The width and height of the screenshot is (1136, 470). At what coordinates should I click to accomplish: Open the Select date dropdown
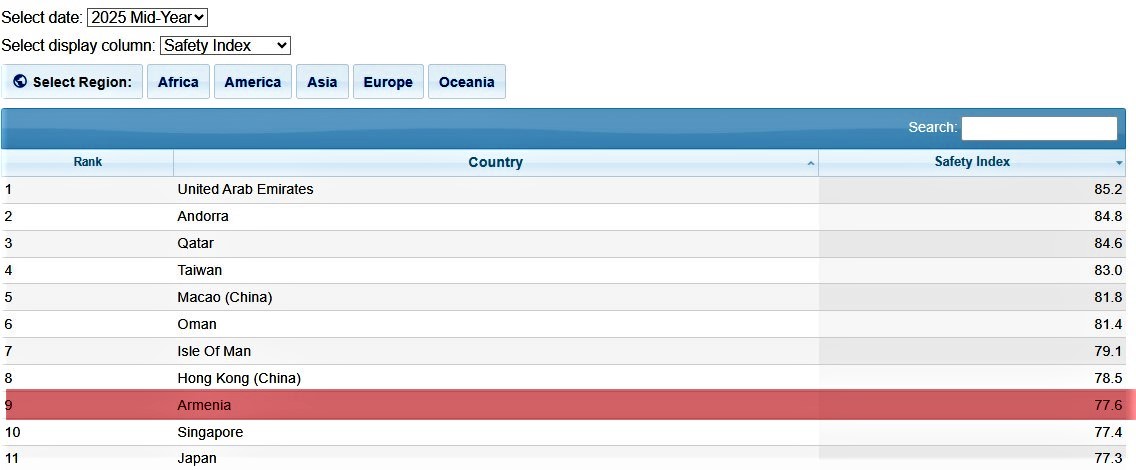click(x=147, y=17)
